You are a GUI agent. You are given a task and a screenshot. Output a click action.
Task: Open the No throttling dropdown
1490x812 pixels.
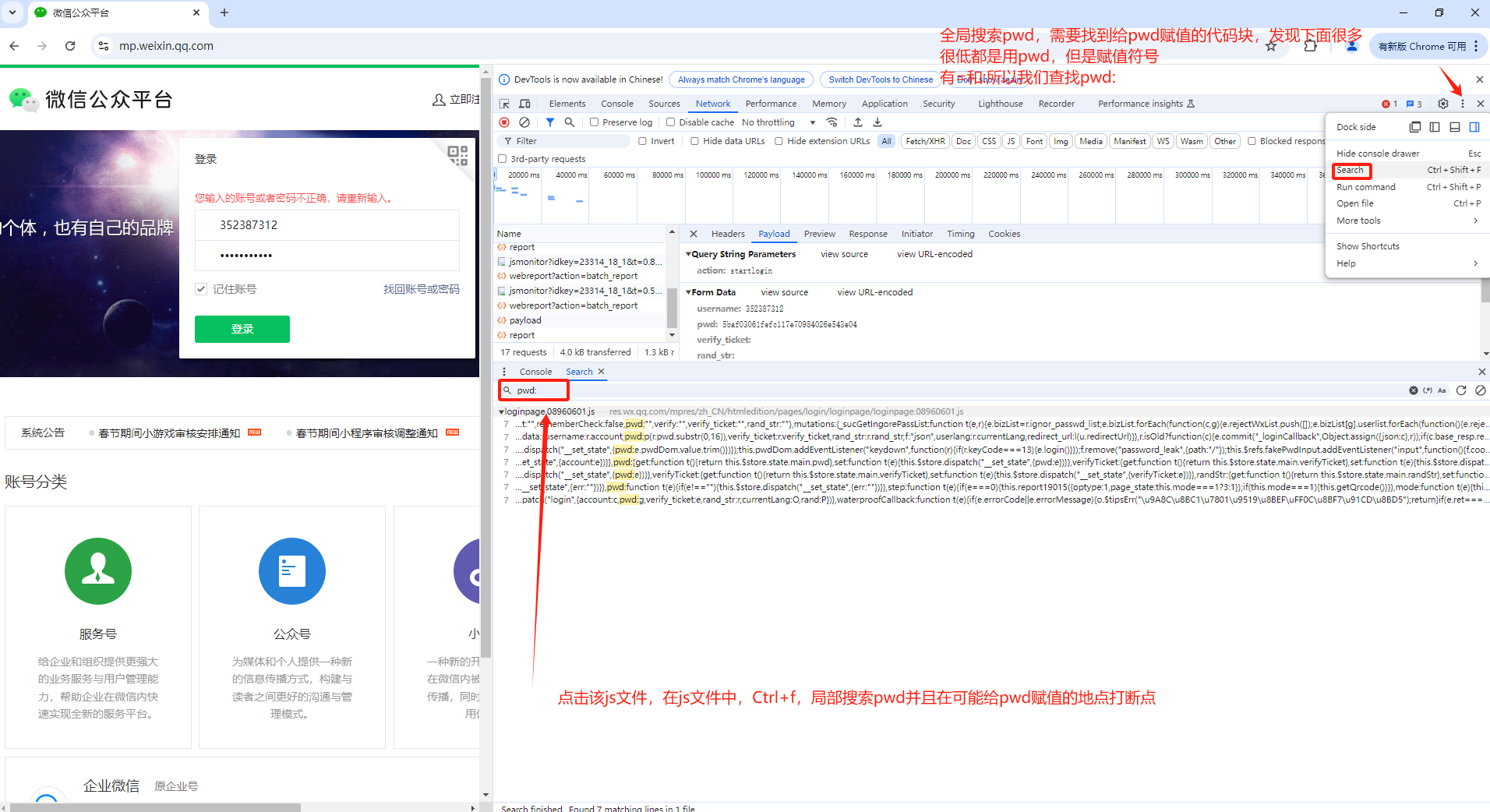(779, 122)
